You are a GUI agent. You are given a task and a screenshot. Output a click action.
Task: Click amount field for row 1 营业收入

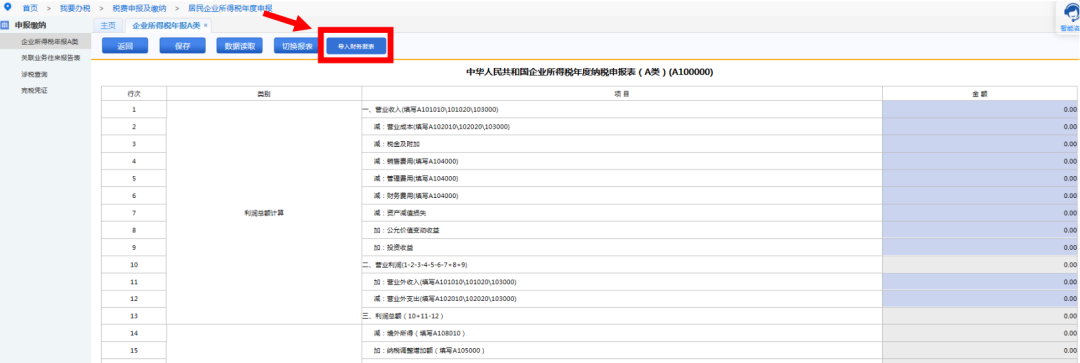[x=981, y=110]
